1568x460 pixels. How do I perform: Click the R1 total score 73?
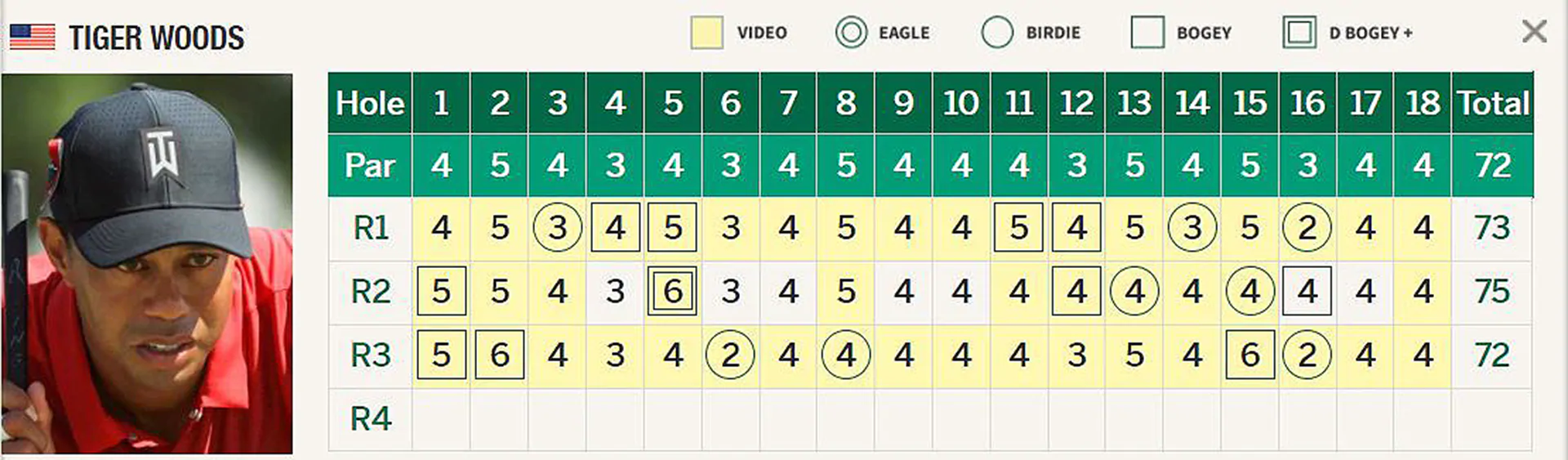click(x=1492, y=228)
